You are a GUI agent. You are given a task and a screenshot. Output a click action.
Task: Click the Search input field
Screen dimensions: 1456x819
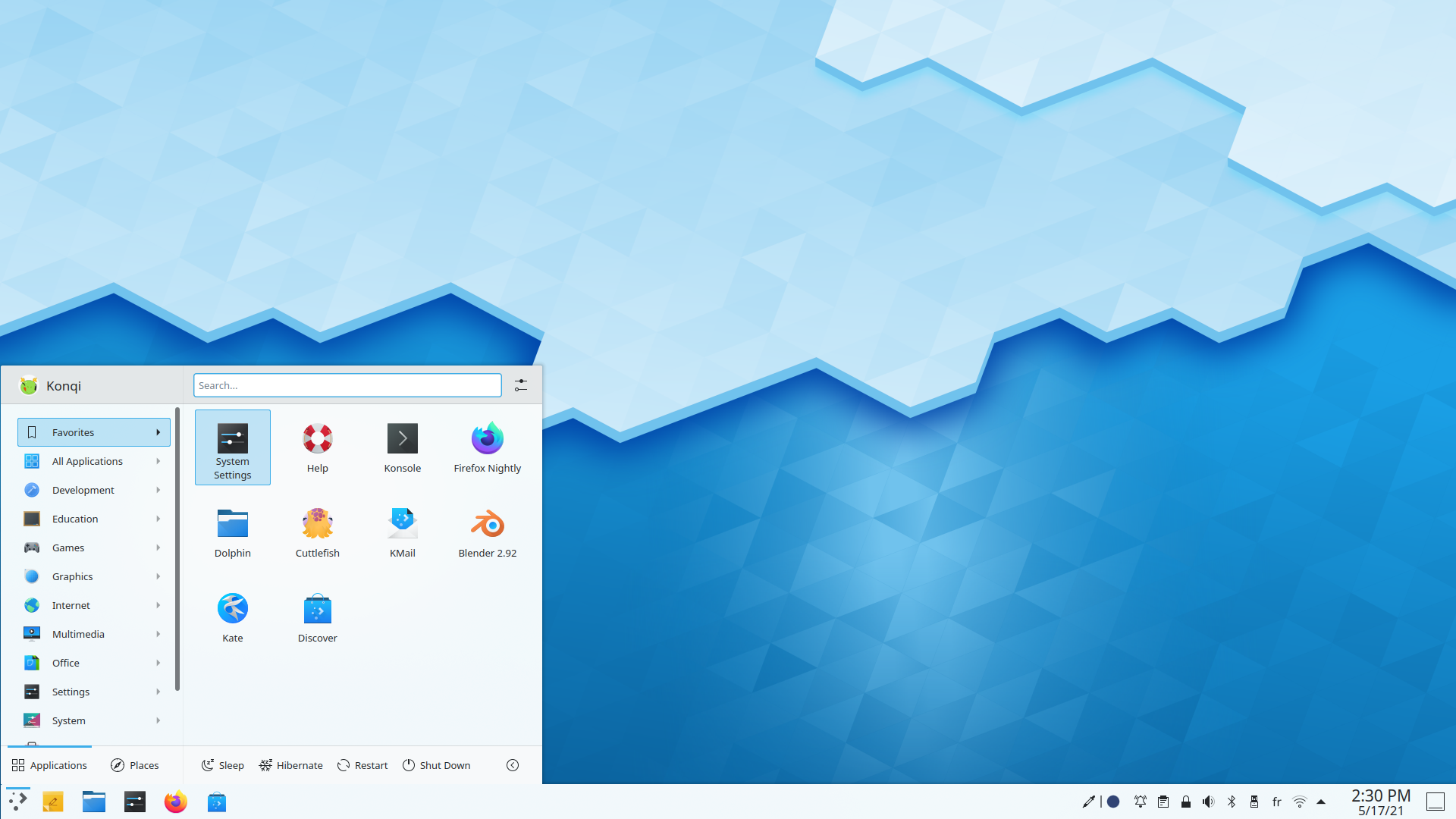coord(347,385)
